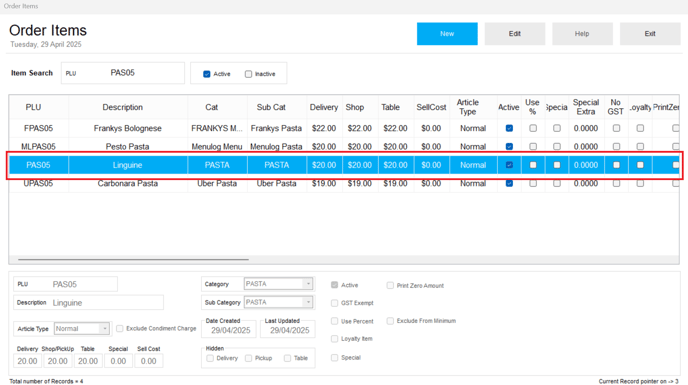Screen dimensions: 688x385
Task: Toggle Special checkbox in MLPAS05 row
Action: coord(557,147)
